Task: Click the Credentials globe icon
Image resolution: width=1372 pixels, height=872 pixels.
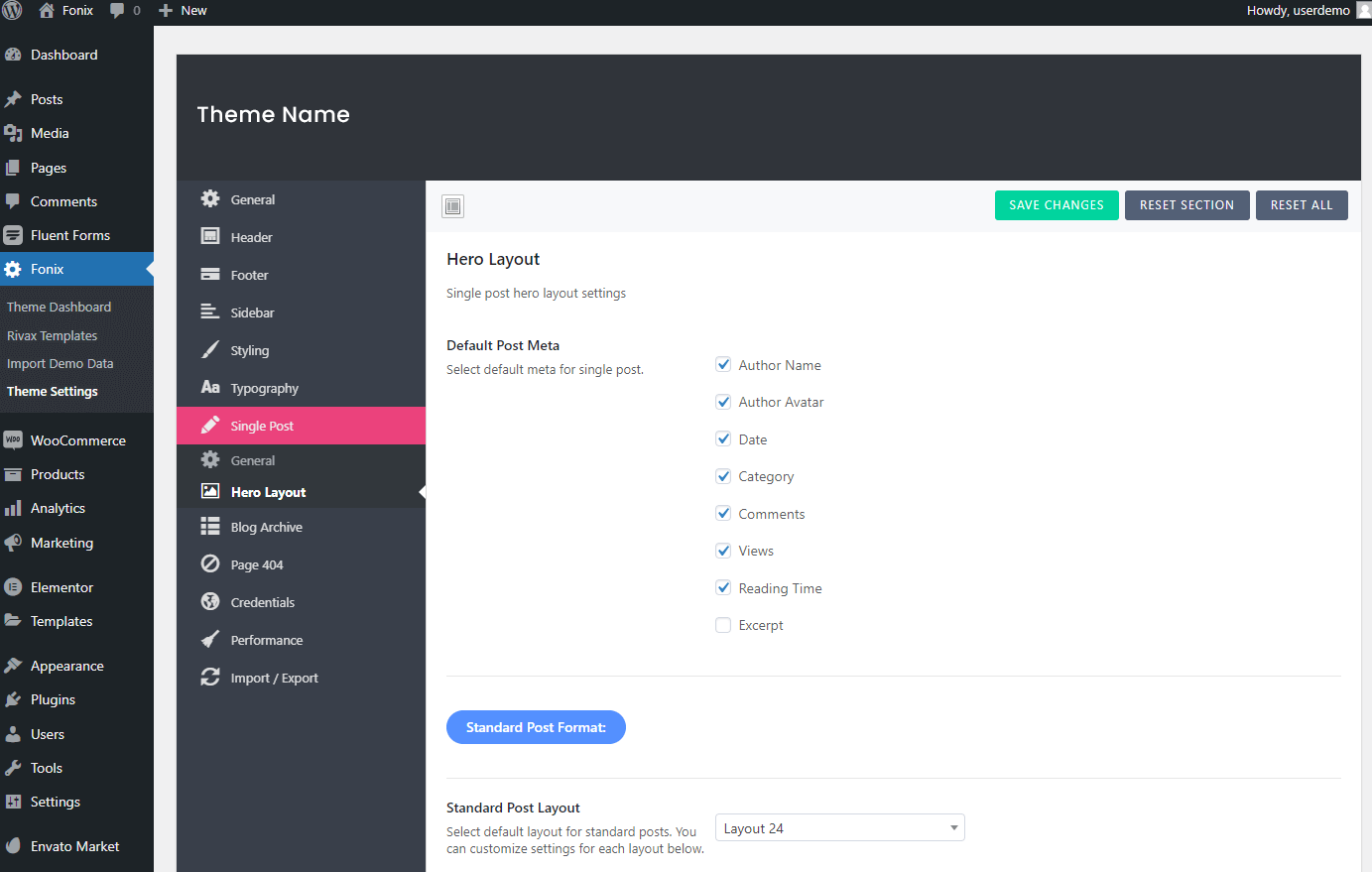Action: pos(210,602)
